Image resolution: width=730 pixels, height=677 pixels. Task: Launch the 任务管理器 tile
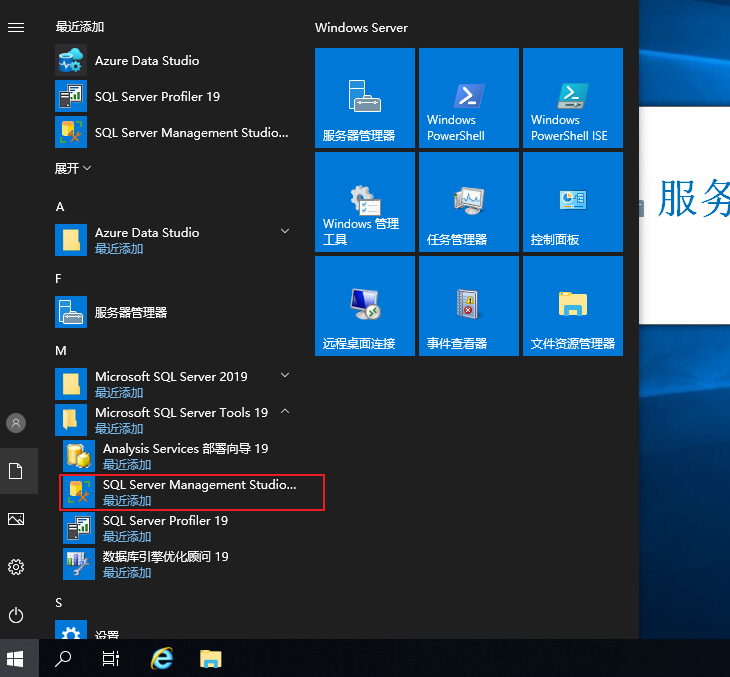(x=468, y=202)
